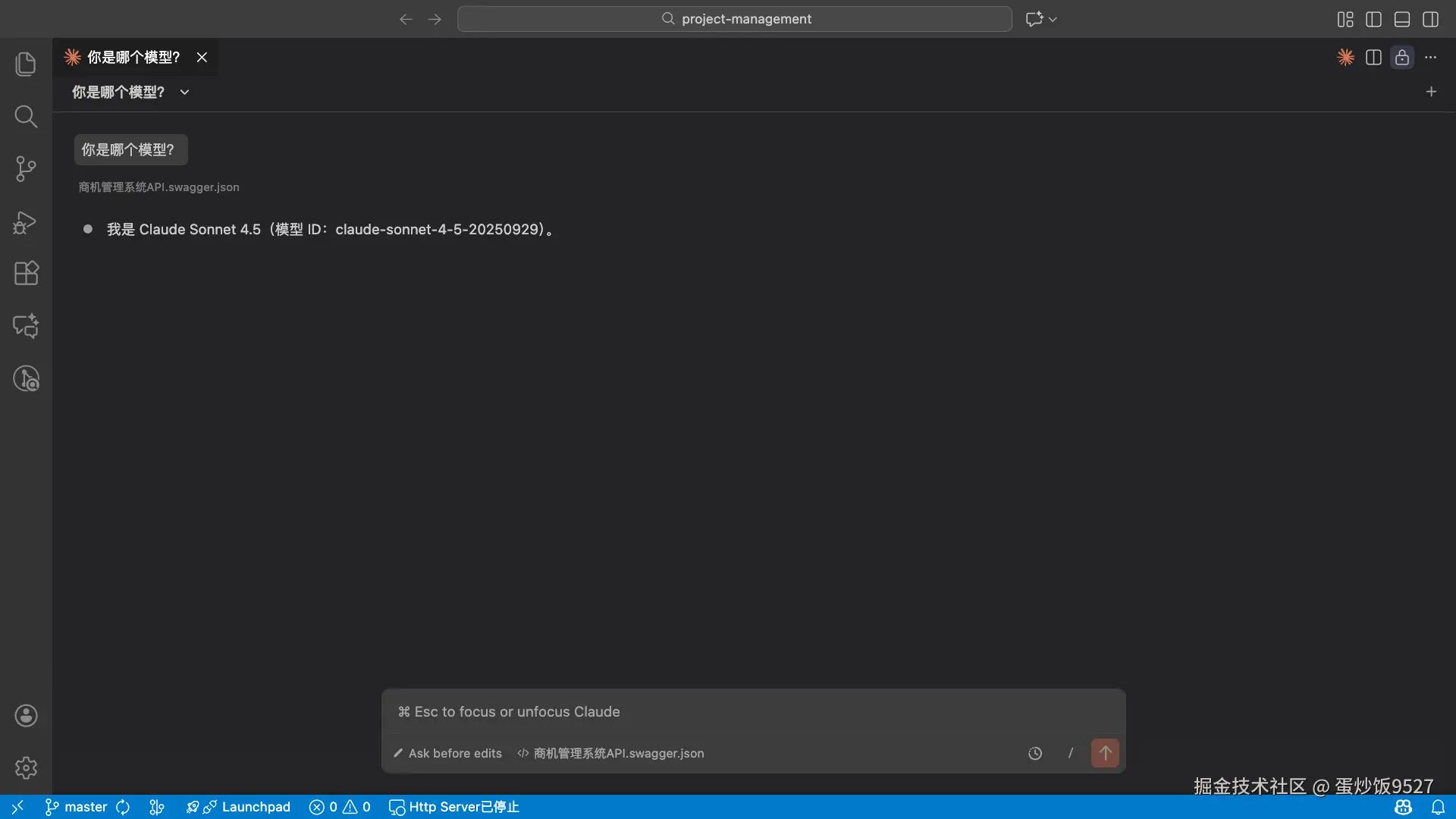Click the master branch in the status bar

[x=77, y=807]
